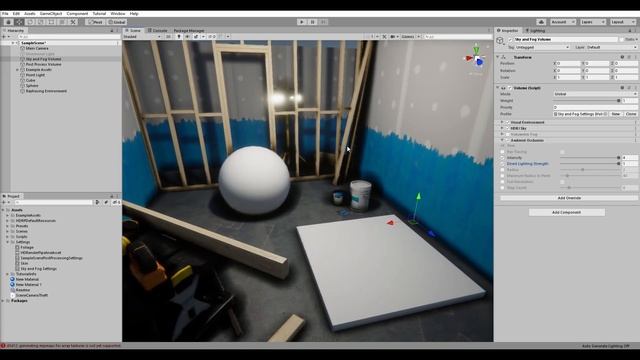Open the Tag dropdown
This screenshot has height=360, width=640.
(x=542, y=47)
